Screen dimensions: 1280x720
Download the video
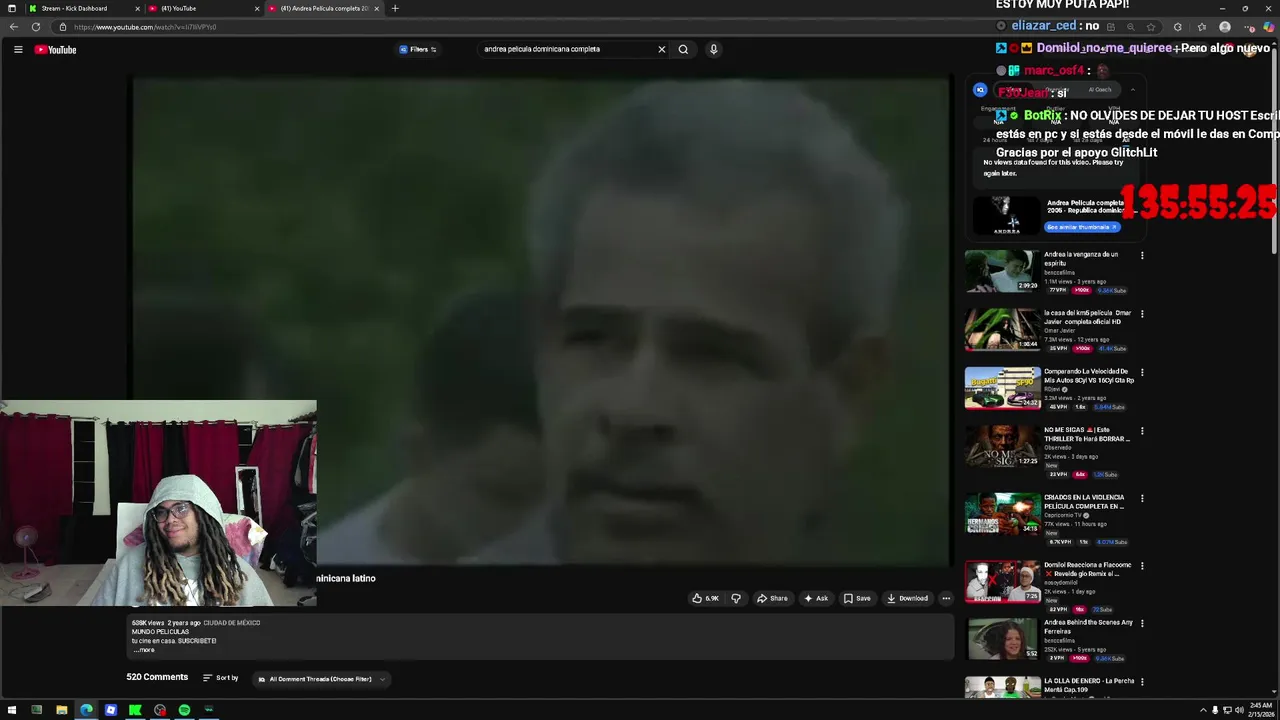907,598
